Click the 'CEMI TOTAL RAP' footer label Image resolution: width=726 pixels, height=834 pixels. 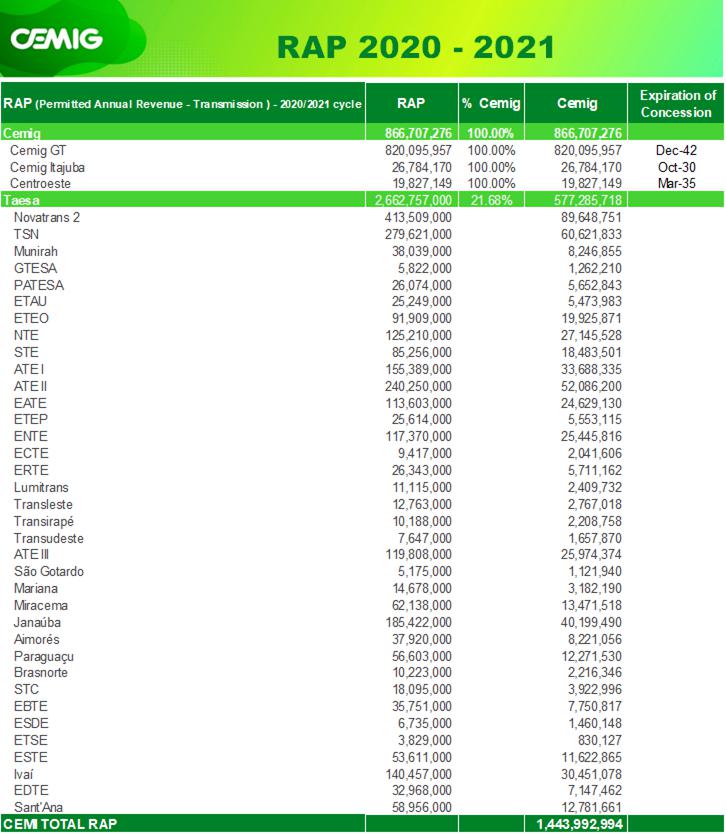pyautogui.click(x=60, y=824)
